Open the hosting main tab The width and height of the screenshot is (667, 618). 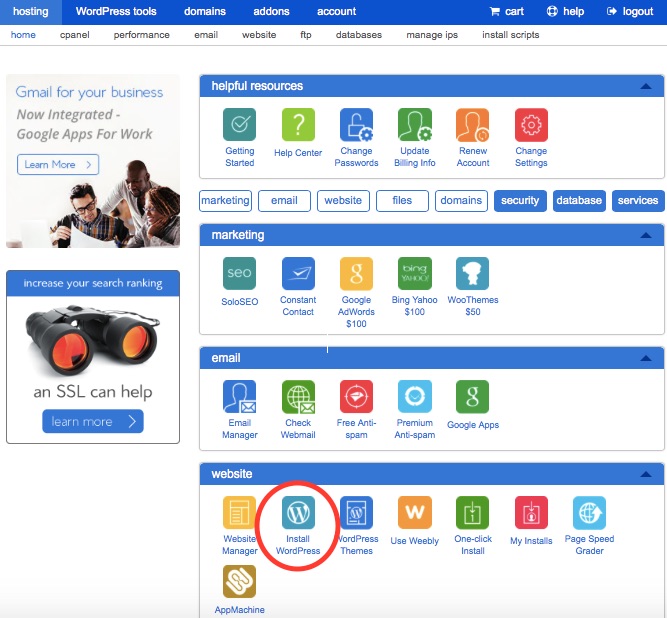click(x=31, y=11)
